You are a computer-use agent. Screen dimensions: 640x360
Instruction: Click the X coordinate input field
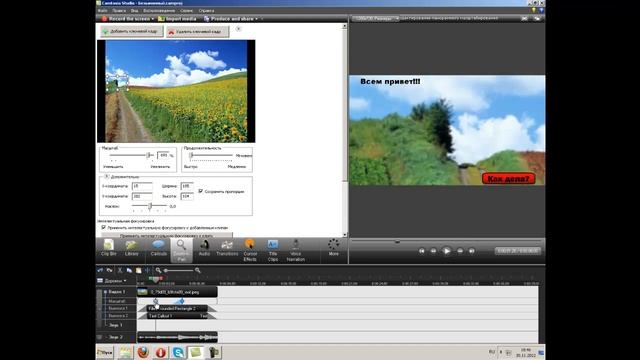[x=142, y=186]
